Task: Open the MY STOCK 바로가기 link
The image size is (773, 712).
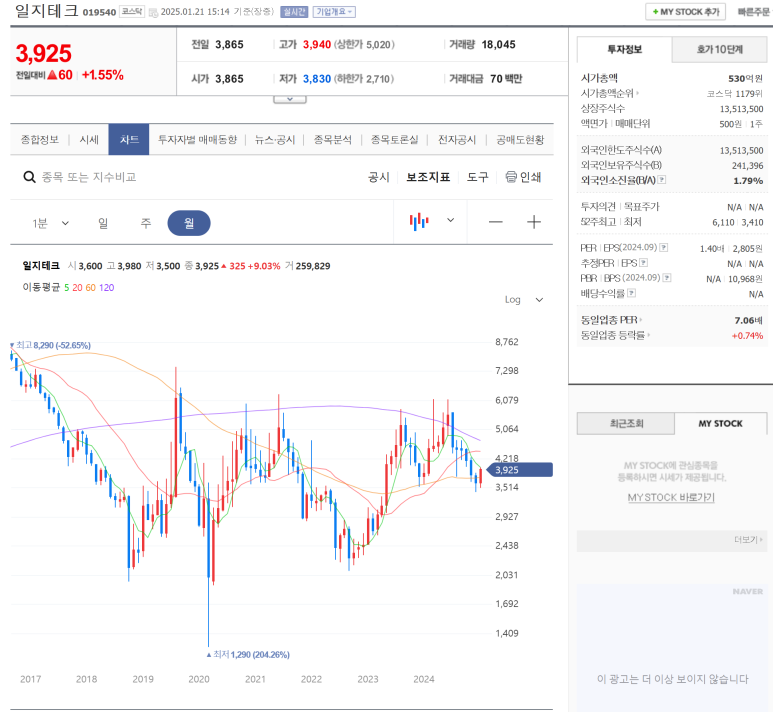Action: [671, 497]
